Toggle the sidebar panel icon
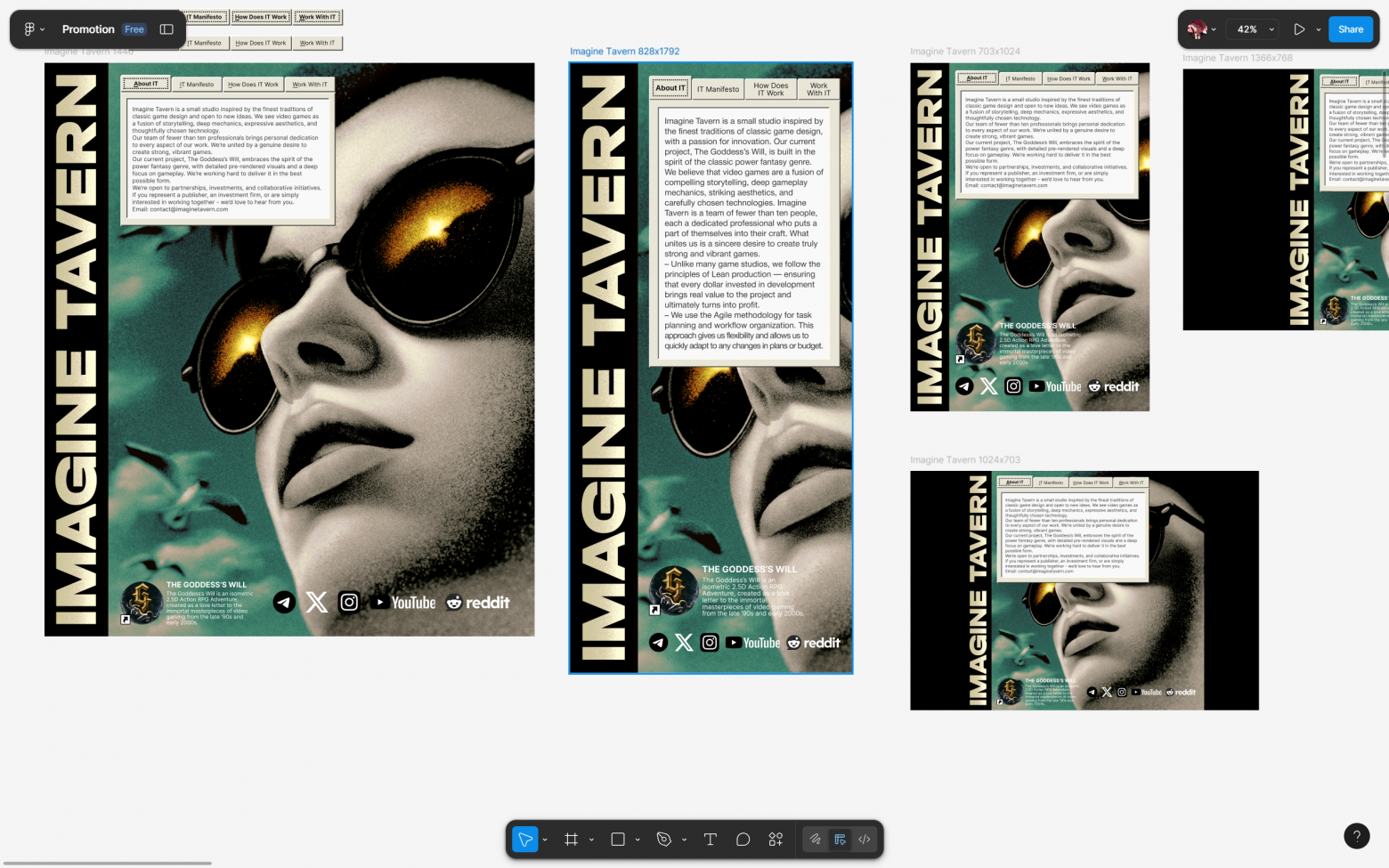 (167, 29)
